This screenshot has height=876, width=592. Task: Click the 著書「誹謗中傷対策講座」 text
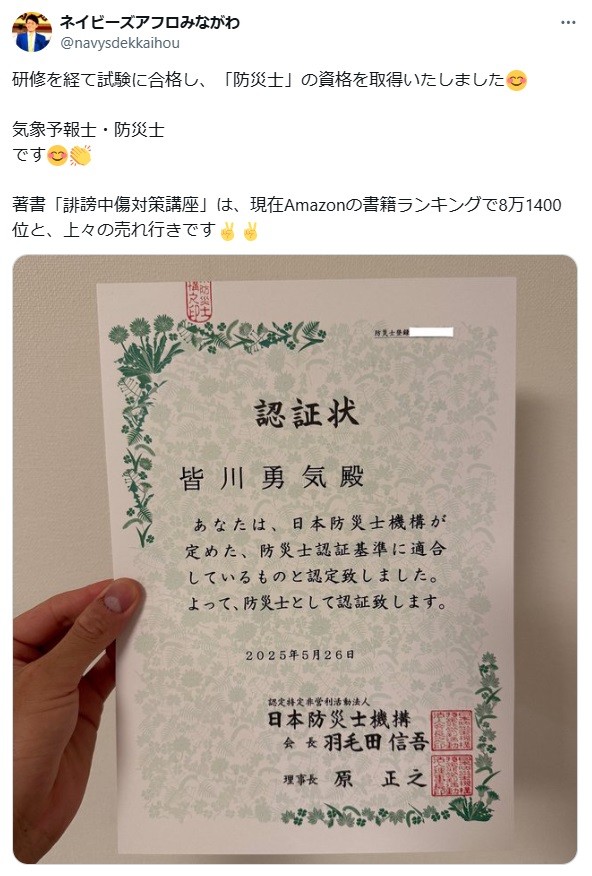(111, 205)
